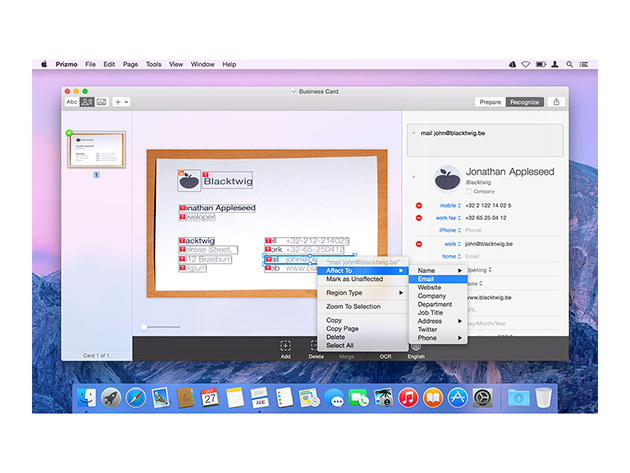Click the contact's apple avatar picture
Image resolution: width=630 pixels, height=473 pixels.
point(447,179)
